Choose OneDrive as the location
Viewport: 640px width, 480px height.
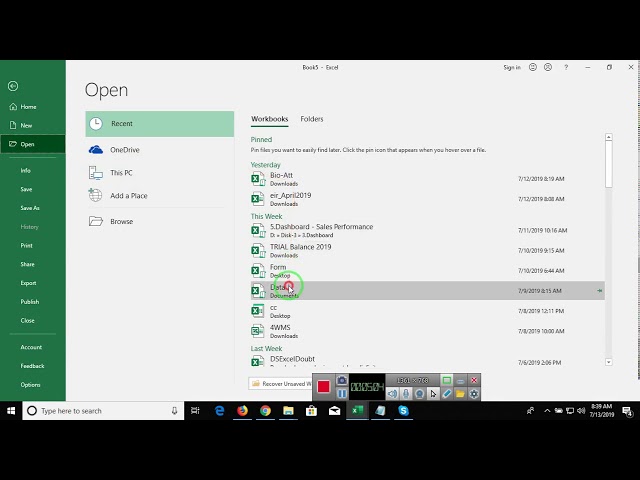click(x=160, y=150)
